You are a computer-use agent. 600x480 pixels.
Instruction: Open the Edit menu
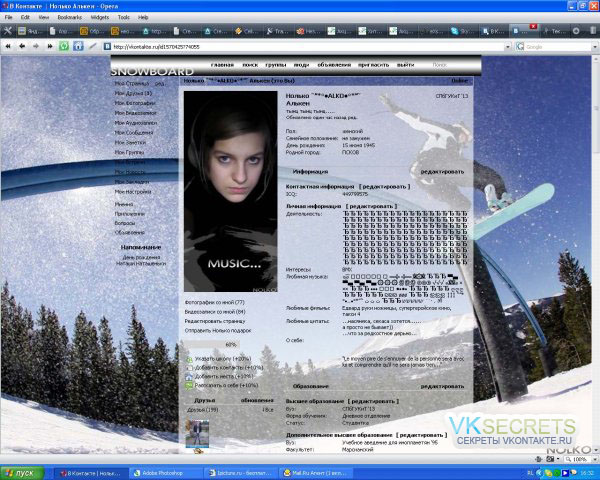[x=25, y=17]
